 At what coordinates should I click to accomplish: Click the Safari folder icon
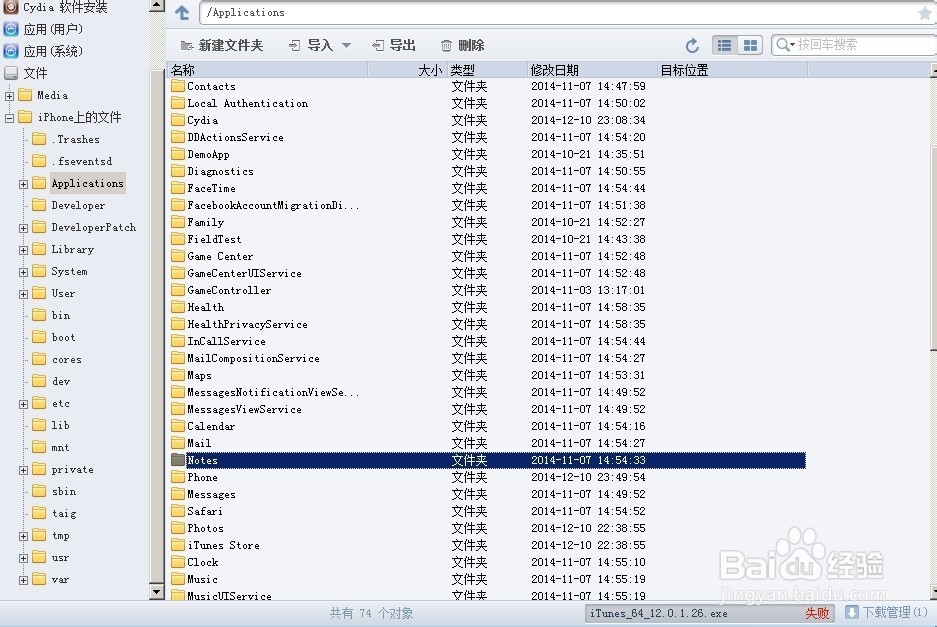coord(177,511)
